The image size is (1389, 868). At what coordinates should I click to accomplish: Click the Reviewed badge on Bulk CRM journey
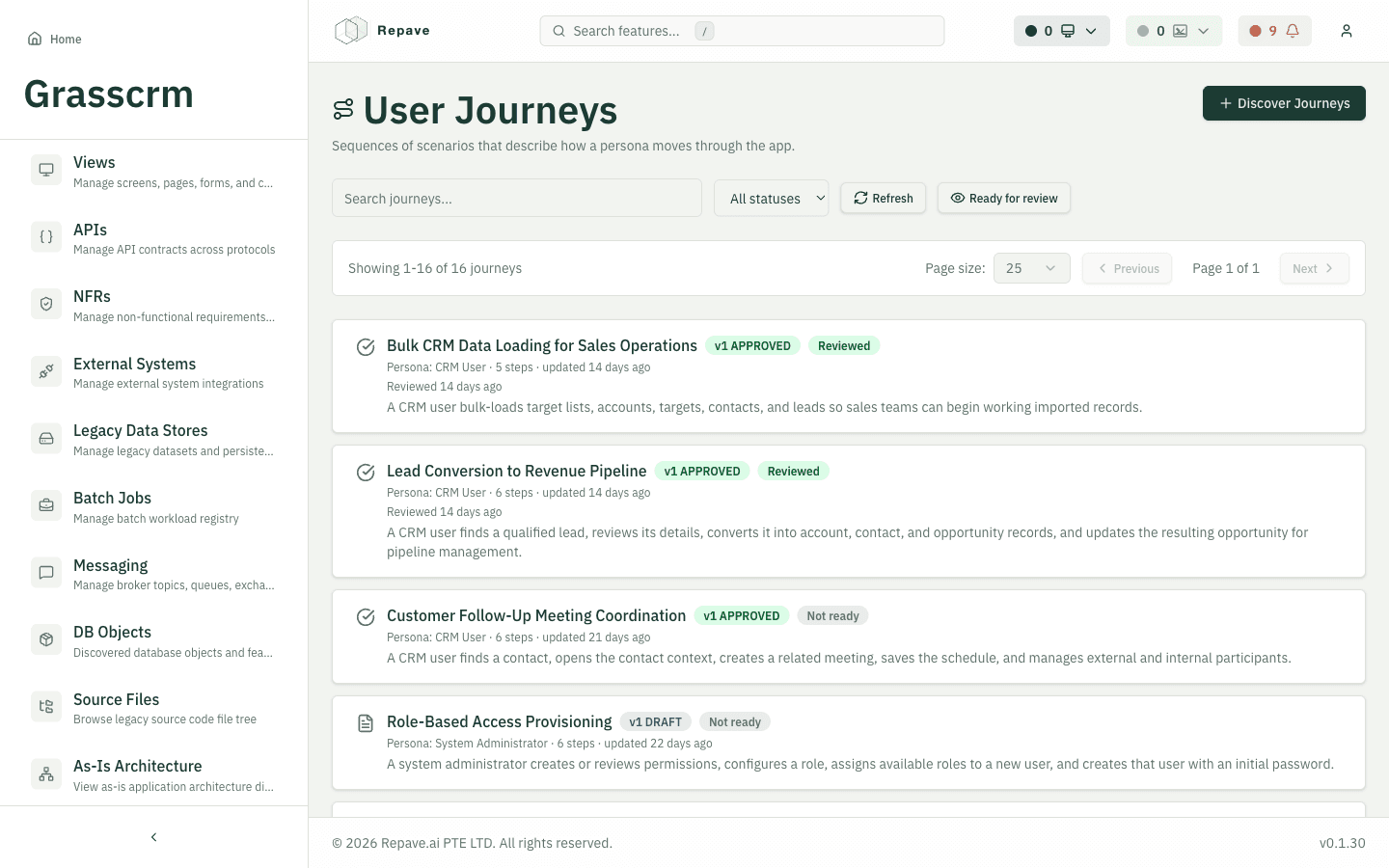pos(844,345)
